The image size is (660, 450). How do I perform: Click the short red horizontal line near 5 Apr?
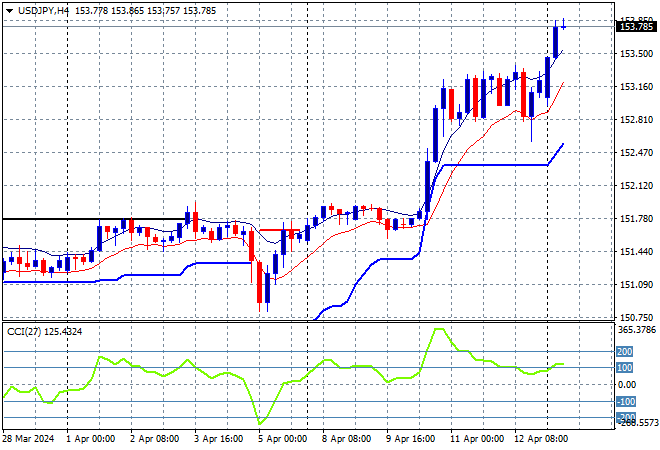(x=279, y=230)
